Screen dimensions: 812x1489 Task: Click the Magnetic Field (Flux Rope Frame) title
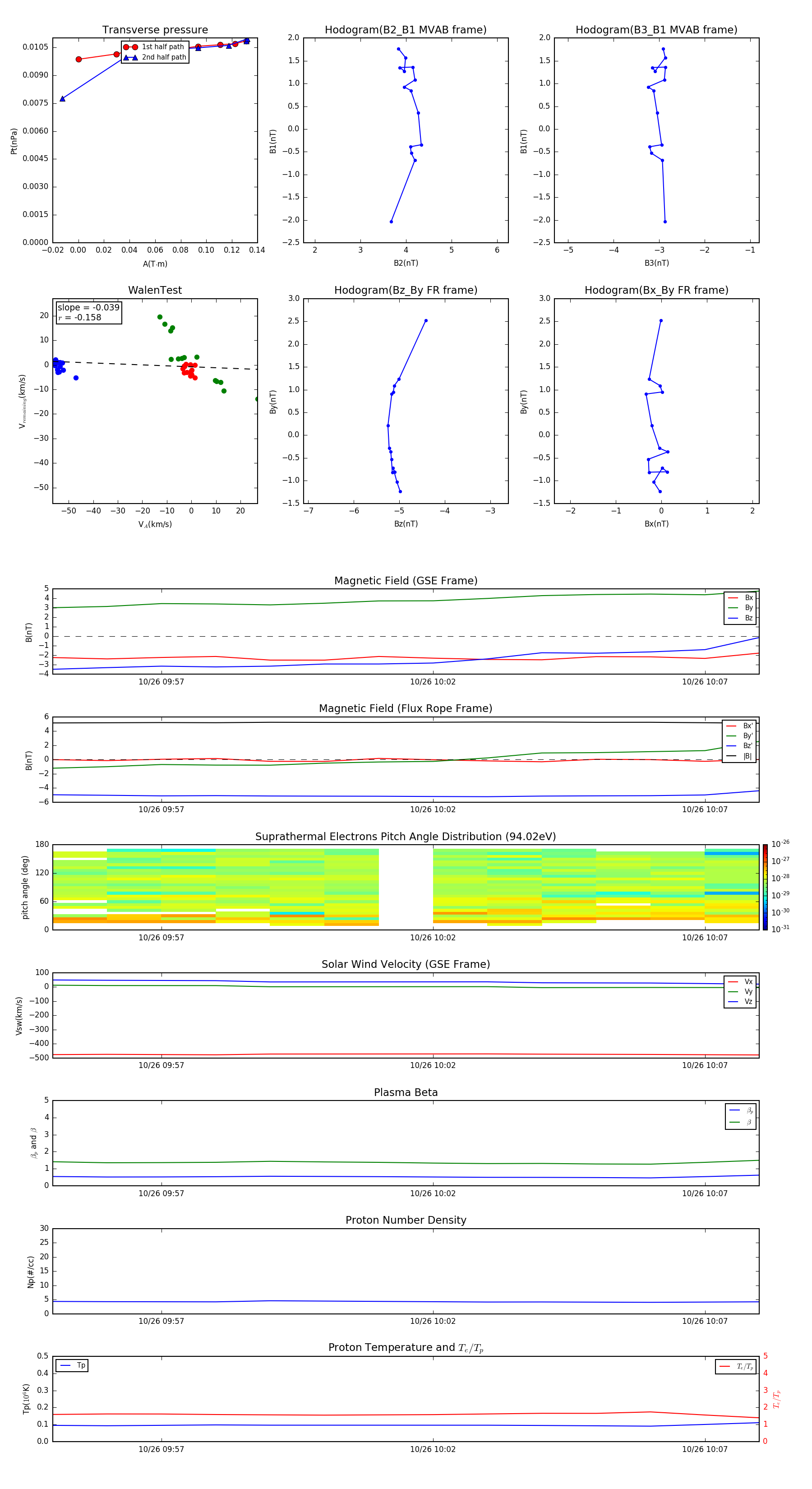(406, 709)
